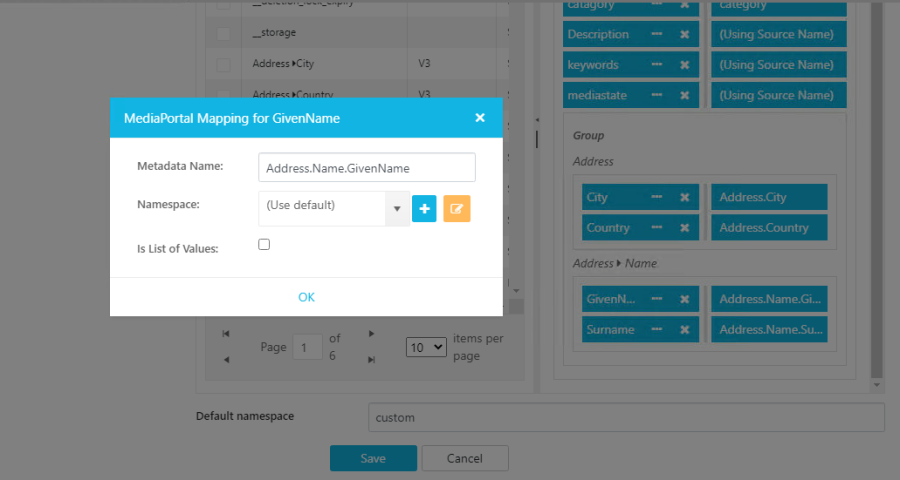Close the MediaPortal Mapping dialog
This screenshot has height=480, width=900.
click(x=480, y=118)
